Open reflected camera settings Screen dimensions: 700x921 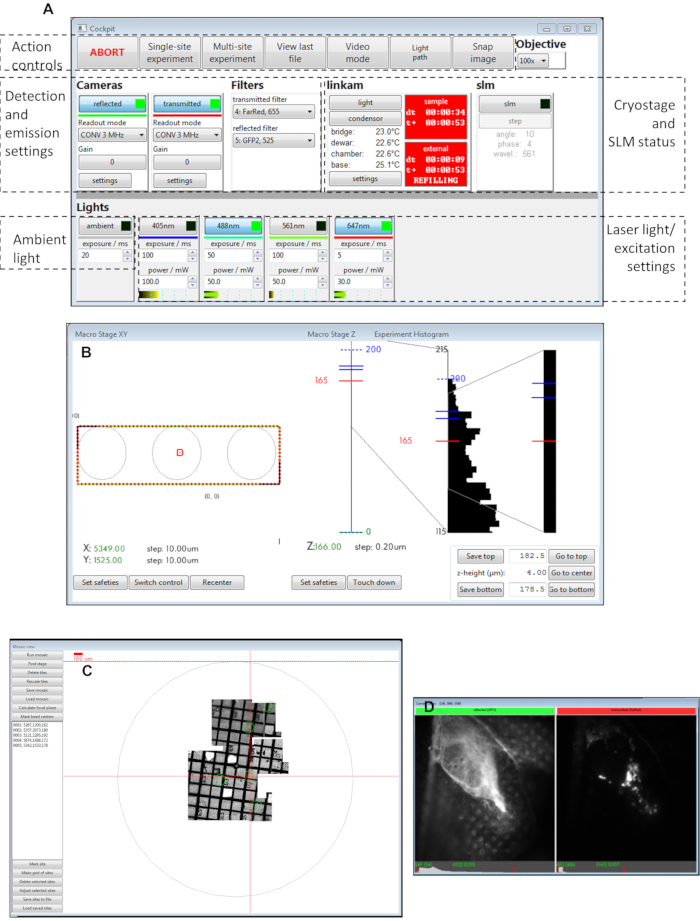coord(105,181)
